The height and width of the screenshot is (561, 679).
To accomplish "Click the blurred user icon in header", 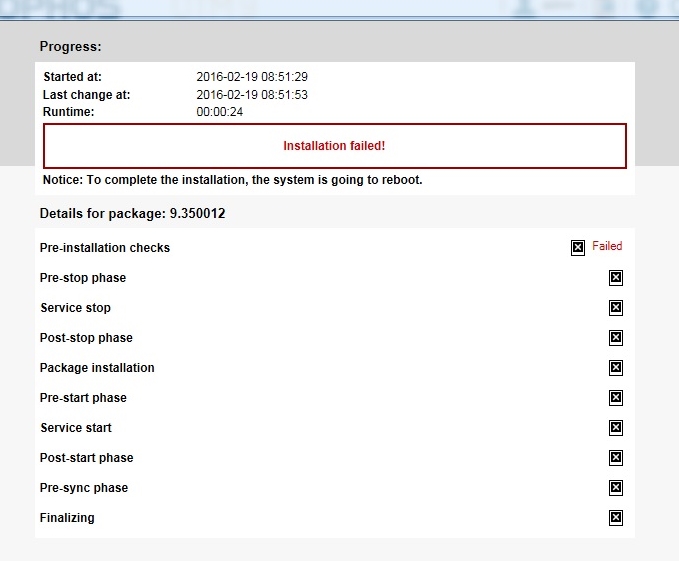I will tap(525, 8).
